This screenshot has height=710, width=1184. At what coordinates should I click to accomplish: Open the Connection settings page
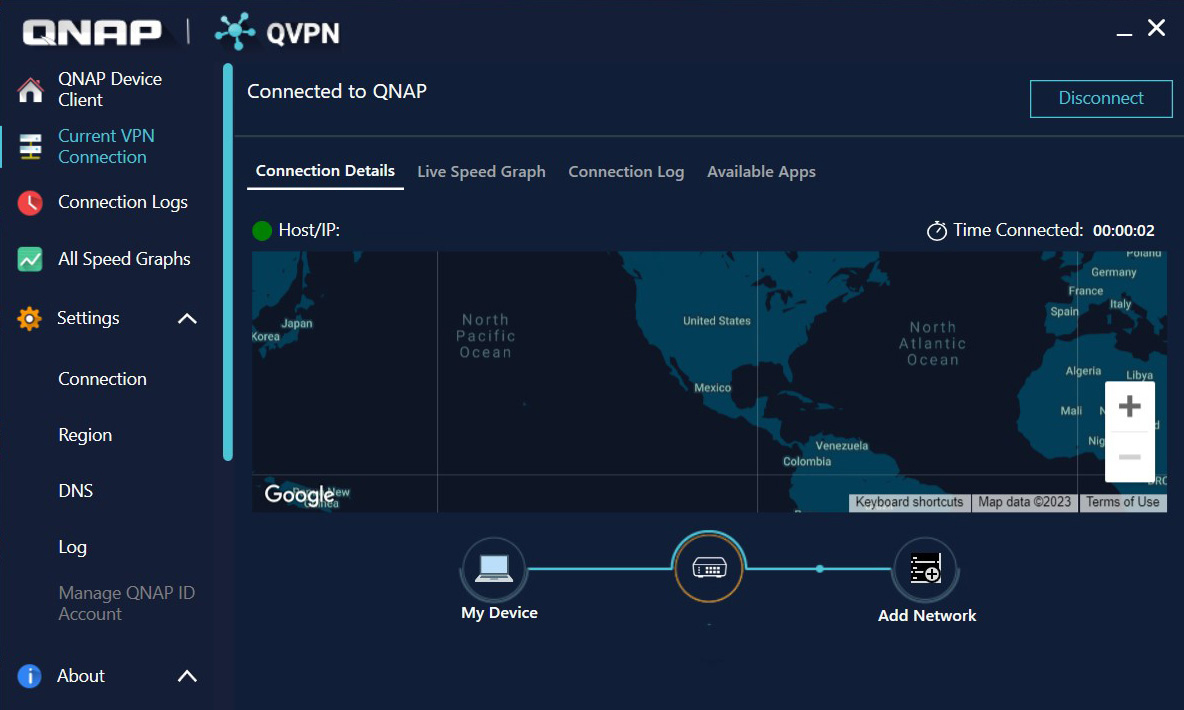[103, 379]
